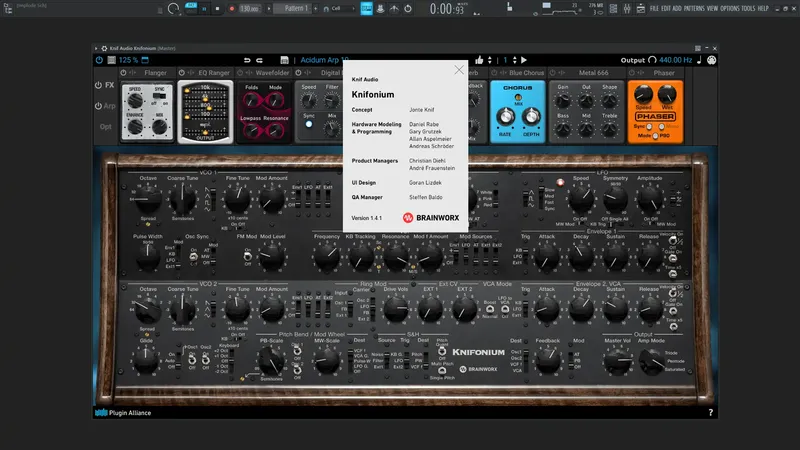
Task: Open the palette icon at toolbar right end
Action: (711, 60)
